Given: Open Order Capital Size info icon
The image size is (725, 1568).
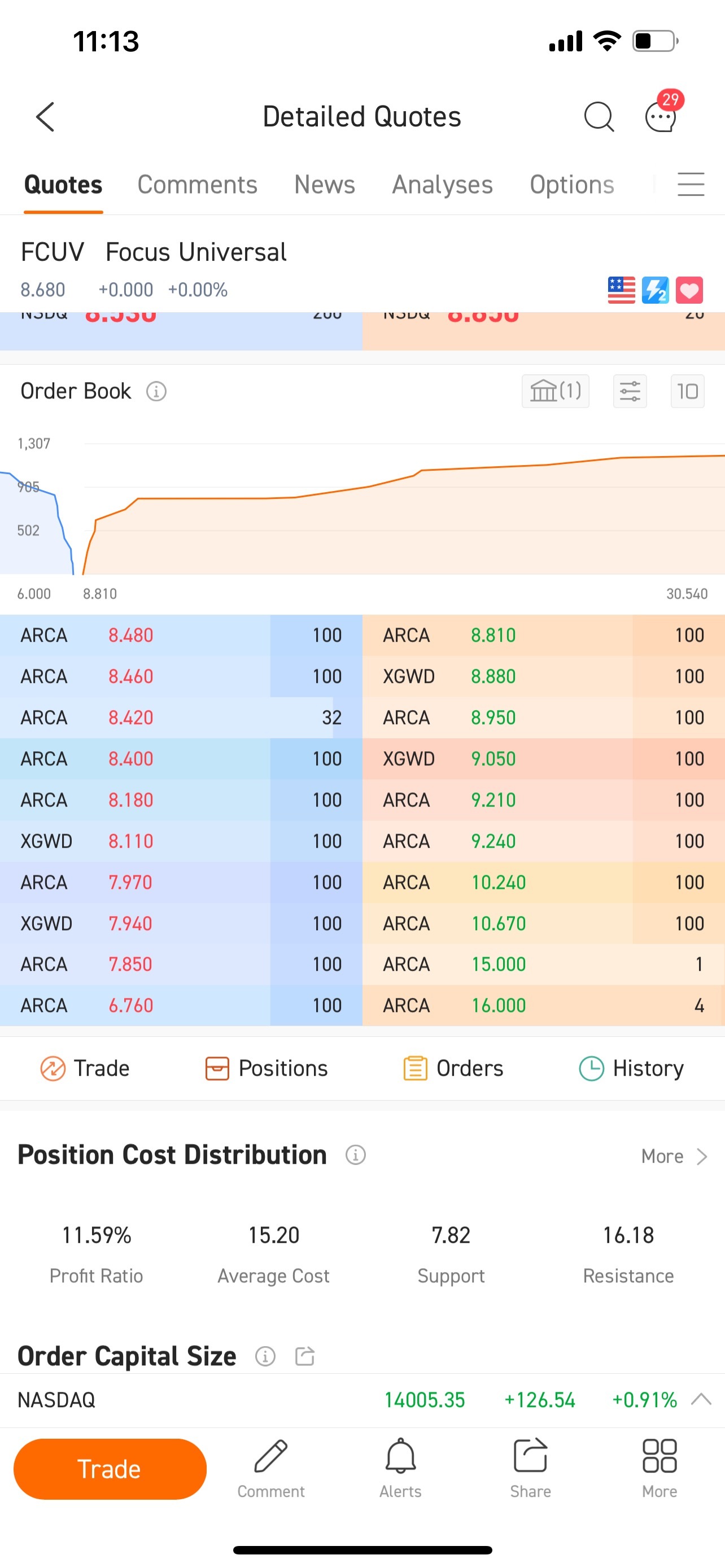Looking at the screenshot, I should click(x=265, y=1356).
